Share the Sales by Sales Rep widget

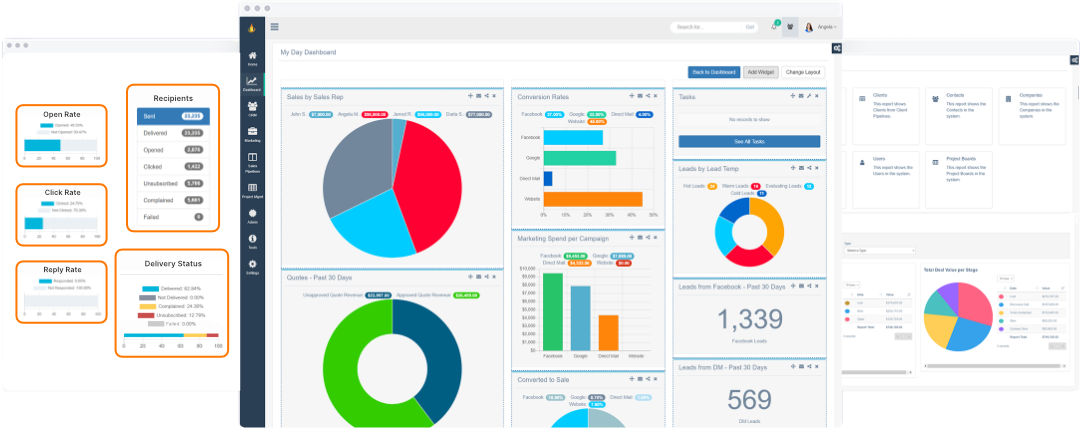(486, 96)
